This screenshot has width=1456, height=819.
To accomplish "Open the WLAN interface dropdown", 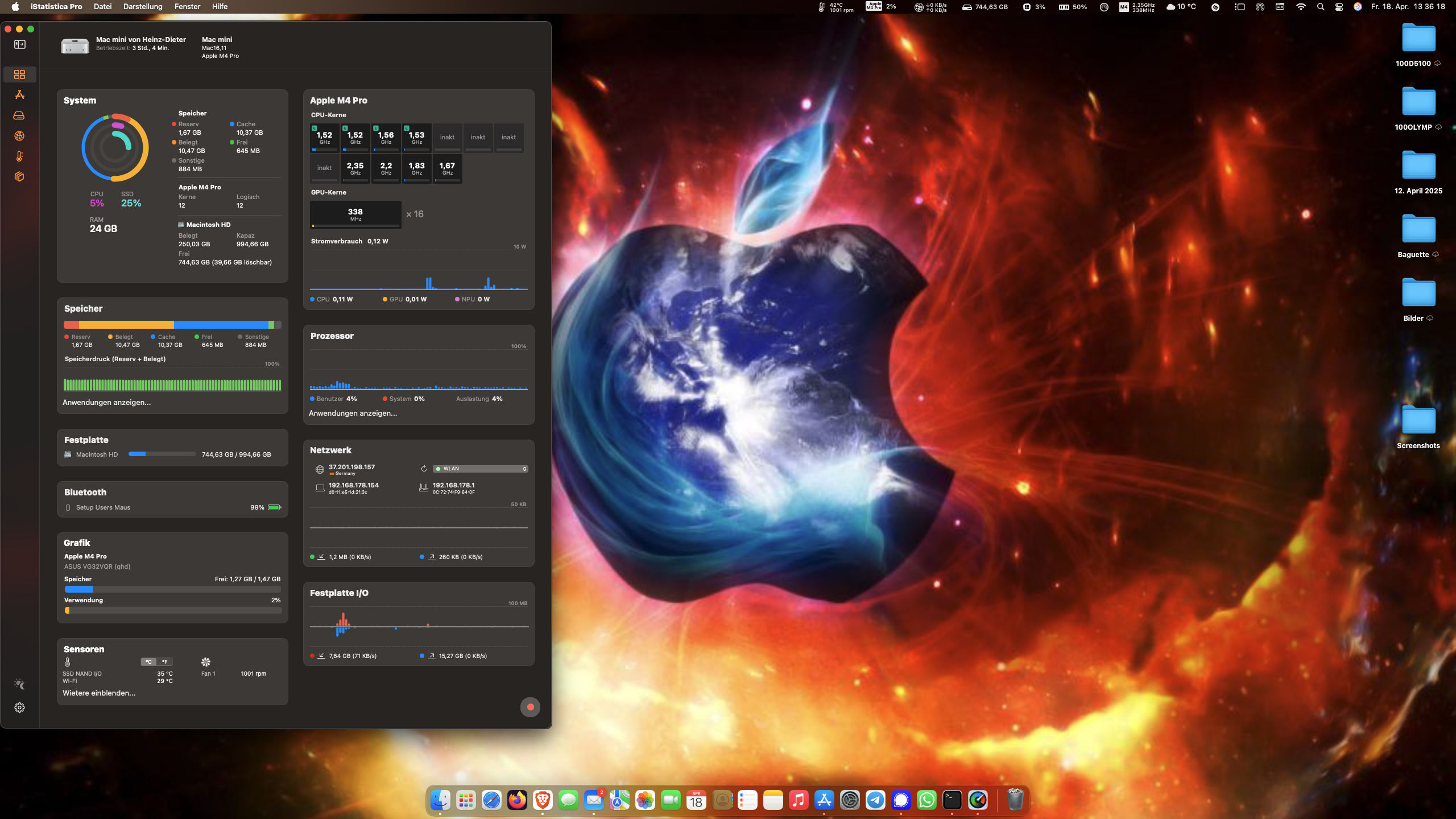I will coord(481,469).
